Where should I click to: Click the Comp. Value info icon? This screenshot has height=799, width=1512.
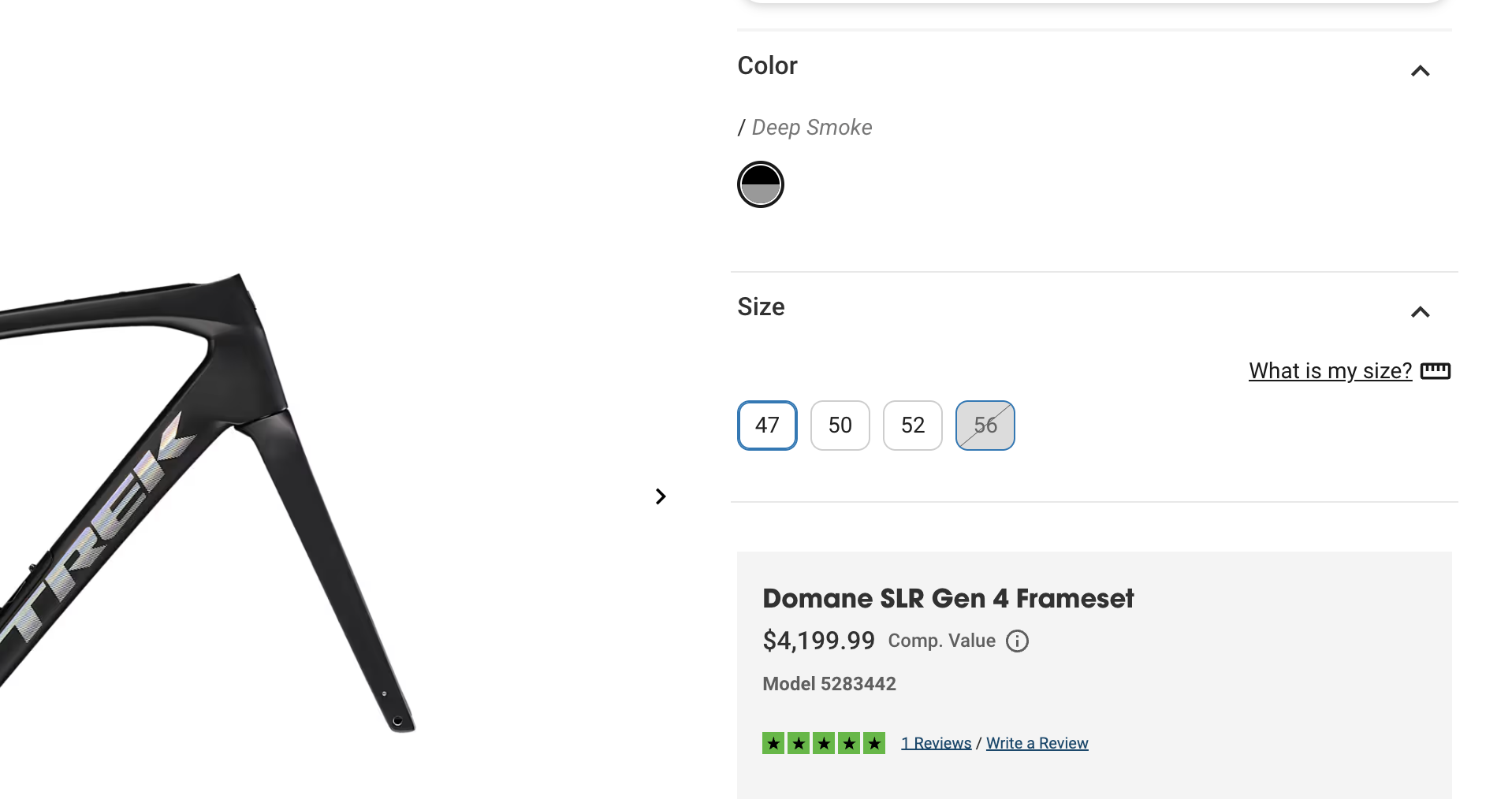tap(1017, 641)
